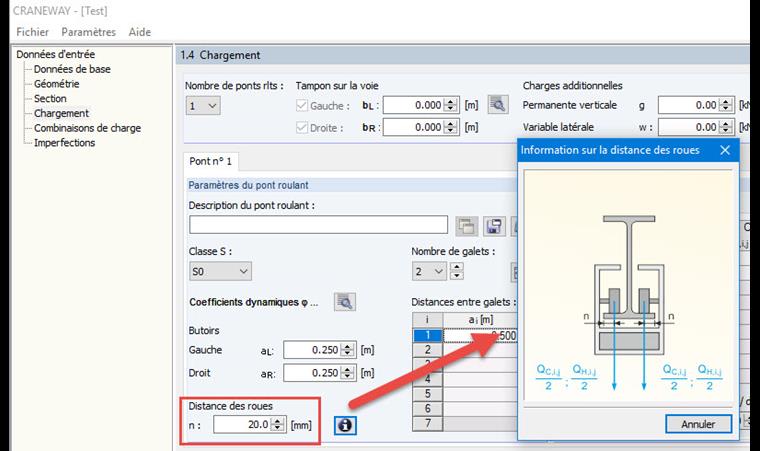Click the crane description text field
The height and width of the screenshot is (451, 760).
tap(318, 225)
